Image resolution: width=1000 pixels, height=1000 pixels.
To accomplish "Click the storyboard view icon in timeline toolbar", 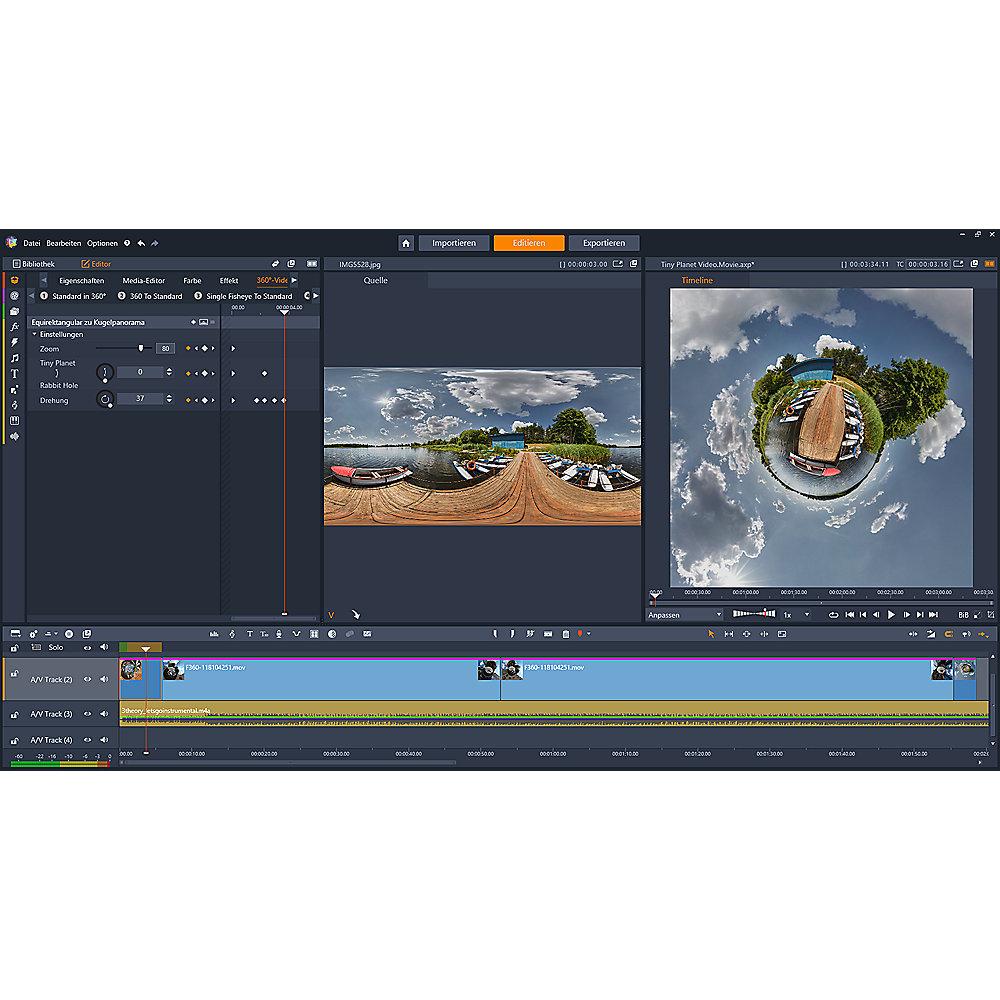I will click(x=15, y=634).
